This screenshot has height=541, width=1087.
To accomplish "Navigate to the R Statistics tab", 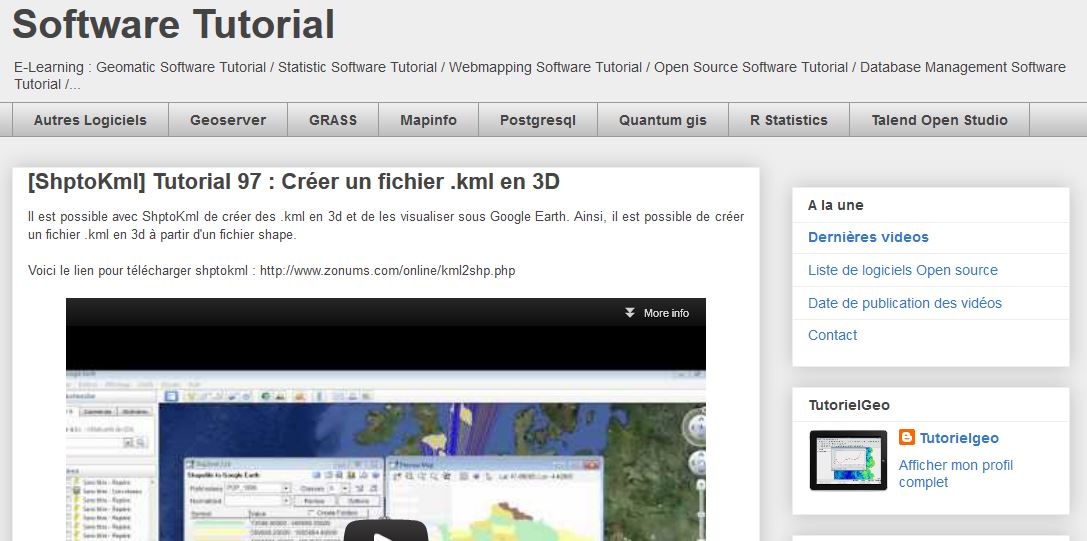I will click(788, 120).
